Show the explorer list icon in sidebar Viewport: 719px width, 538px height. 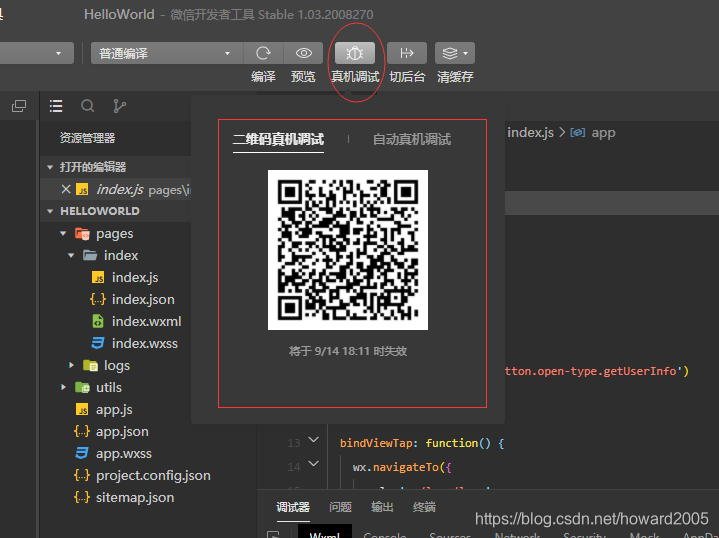[x=56, y=106]
